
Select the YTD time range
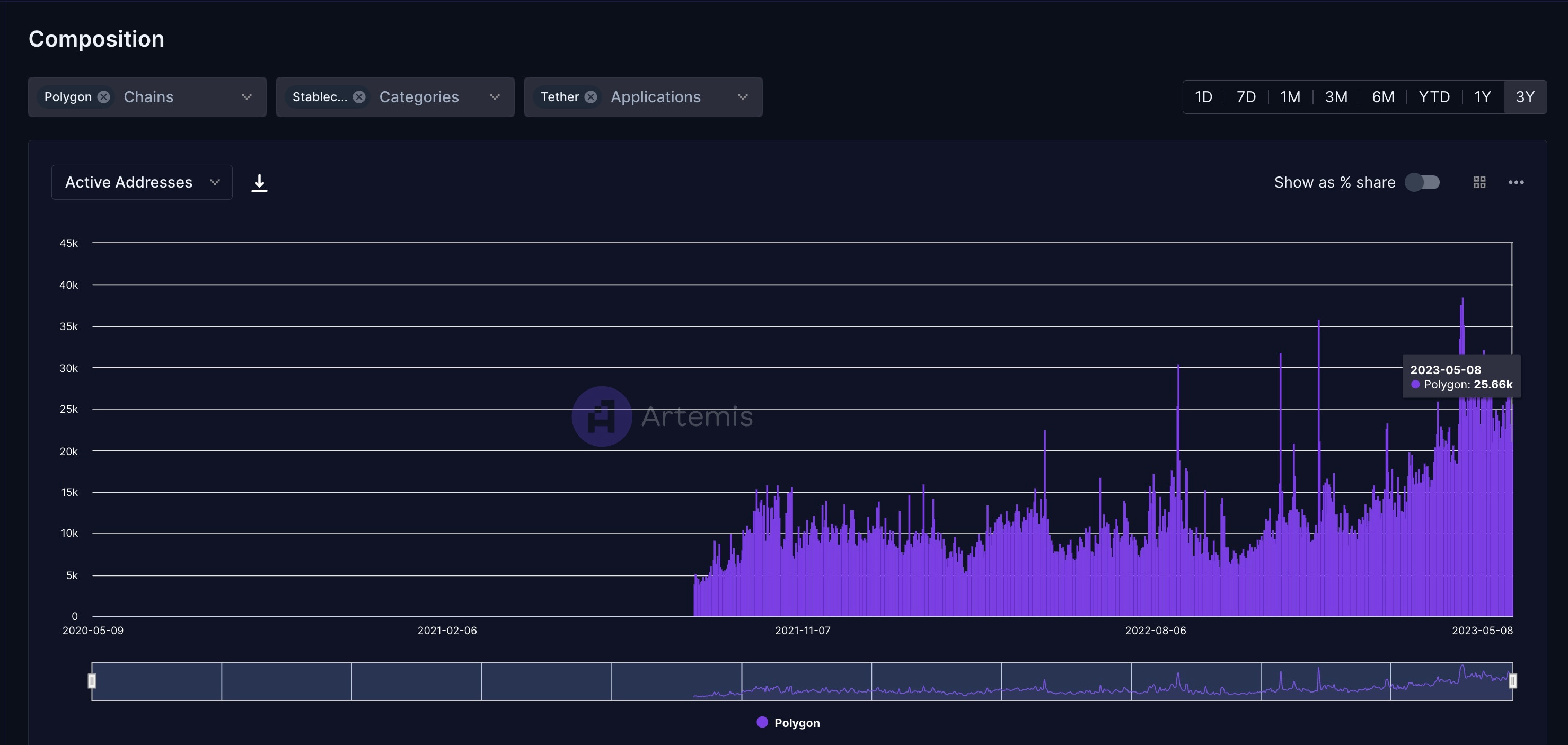click(1434, 97)
